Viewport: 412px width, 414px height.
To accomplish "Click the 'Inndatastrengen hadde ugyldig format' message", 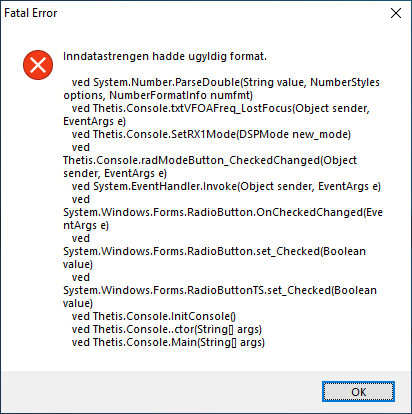I will [x=165, y=56].
